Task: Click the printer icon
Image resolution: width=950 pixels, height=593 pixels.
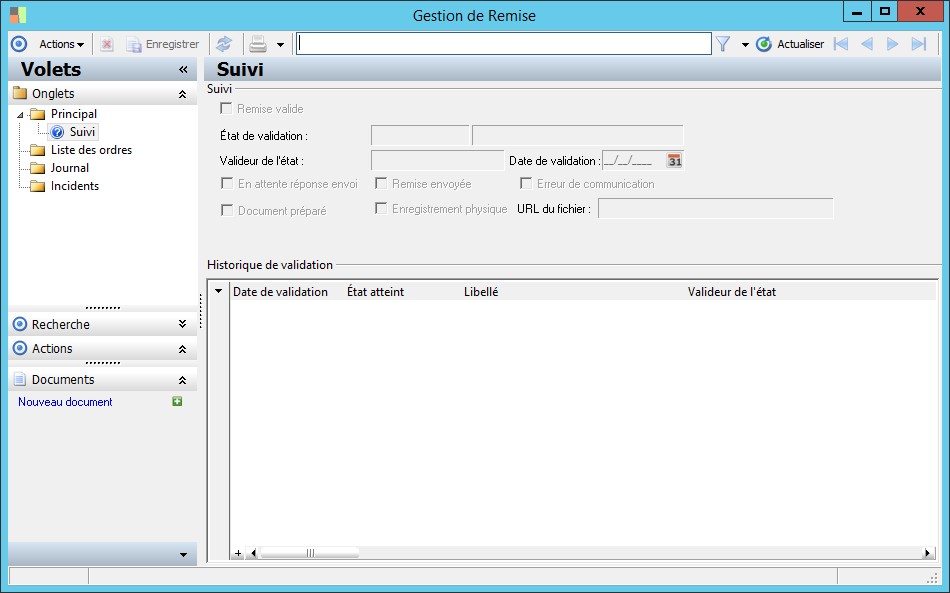Action: point(258,44)
